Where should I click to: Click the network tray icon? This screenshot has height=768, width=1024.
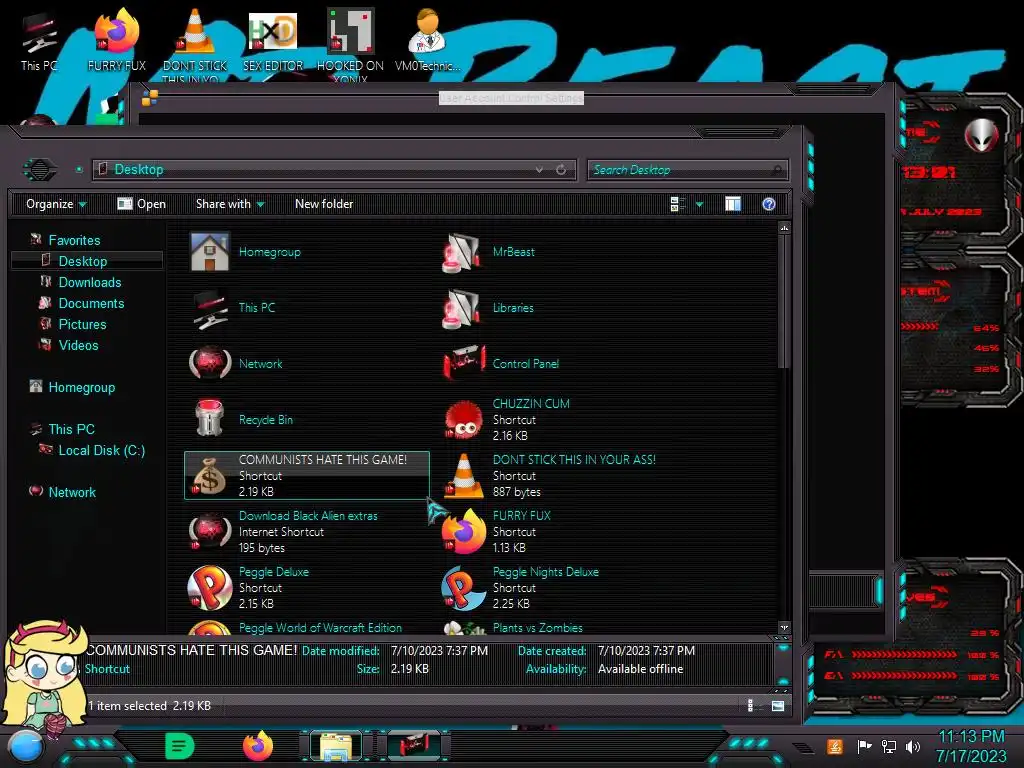coord(889,746)
